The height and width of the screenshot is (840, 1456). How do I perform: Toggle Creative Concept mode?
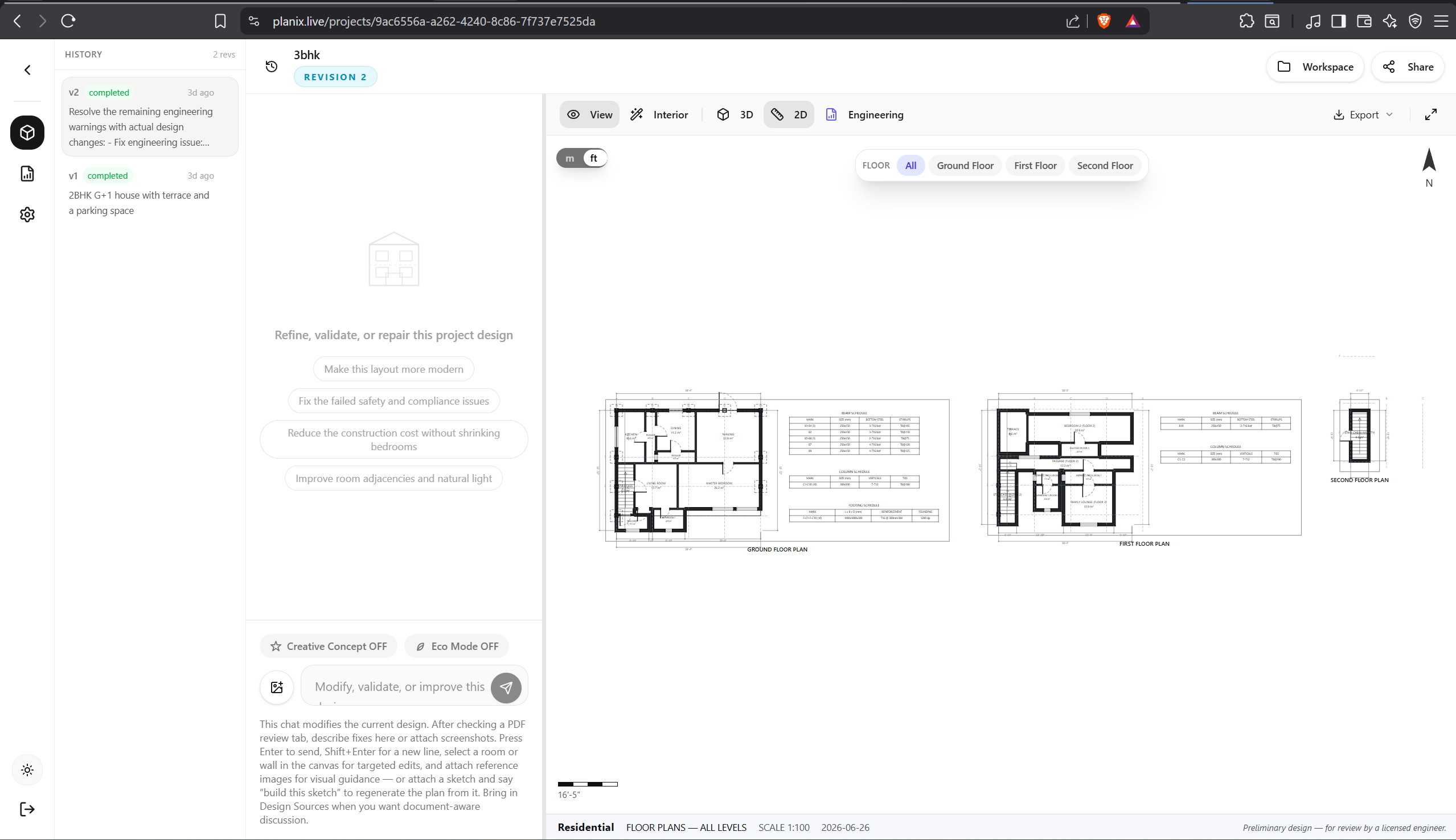pos(329,646)
